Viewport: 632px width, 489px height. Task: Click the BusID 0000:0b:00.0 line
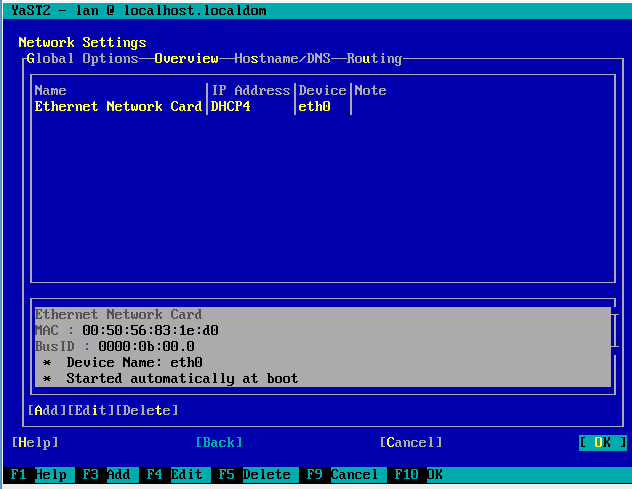point(114,346)
